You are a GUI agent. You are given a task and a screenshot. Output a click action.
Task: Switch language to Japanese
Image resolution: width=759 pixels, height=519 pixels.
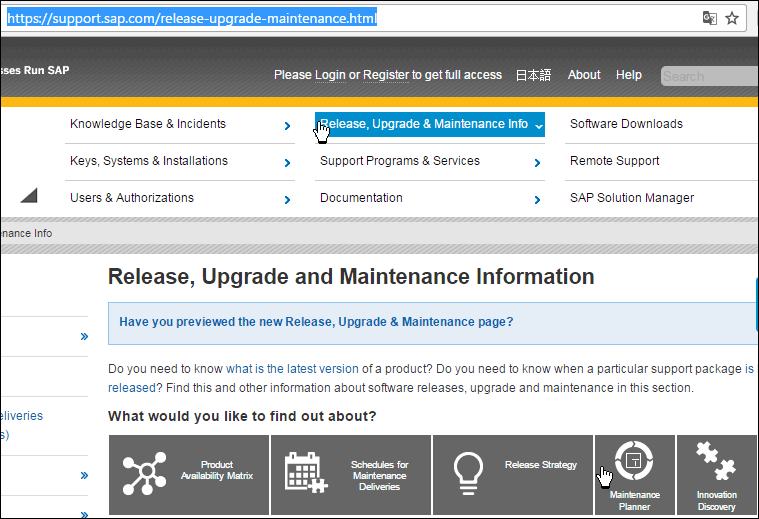coord(533,75)
